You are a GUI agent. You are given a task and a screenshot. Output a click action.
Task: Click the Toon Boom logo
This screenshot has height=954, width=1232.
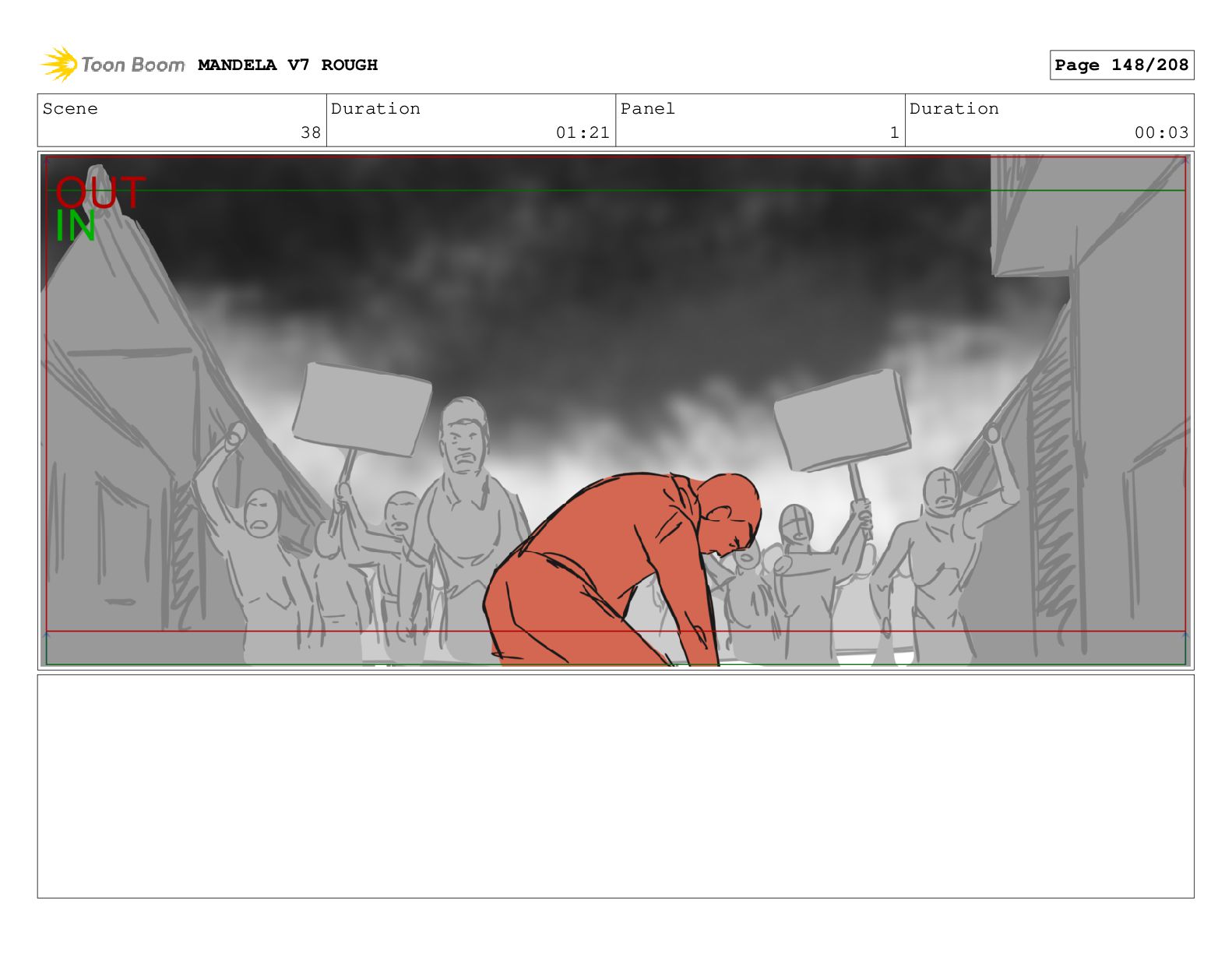click(113, 65)
